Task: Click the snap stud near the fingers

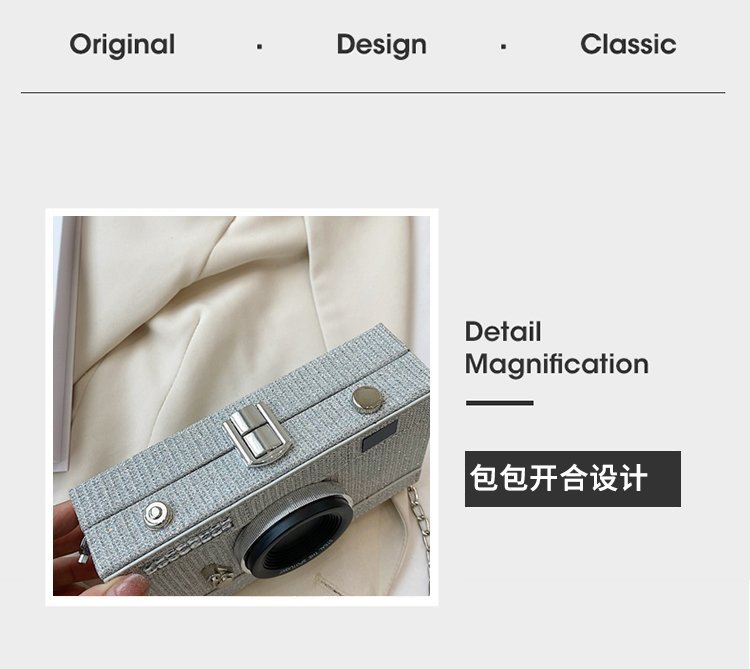Action: click(x=157, y=515)
